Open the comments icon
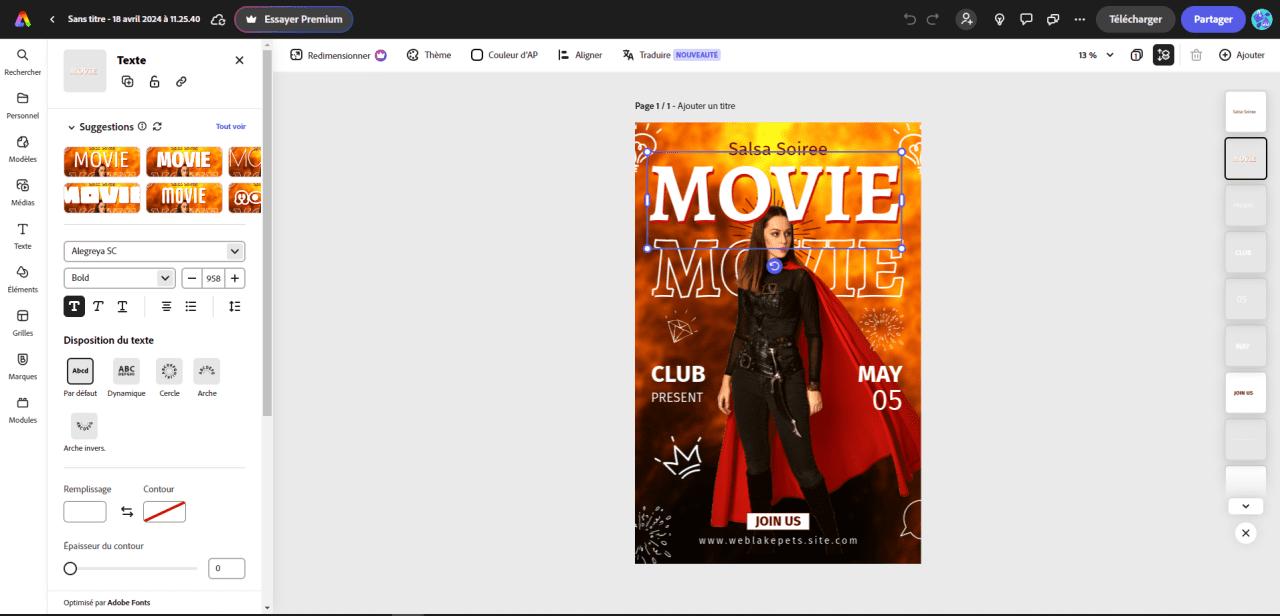The image size is (1280, 616). point(1025,19)
